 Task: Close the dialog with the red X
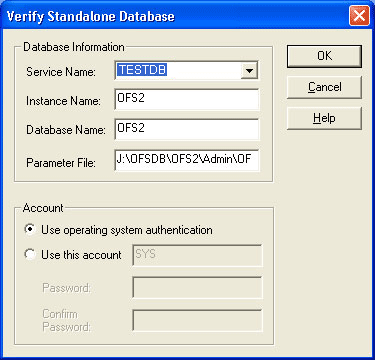pyautogui.click(x=359, y=16)
